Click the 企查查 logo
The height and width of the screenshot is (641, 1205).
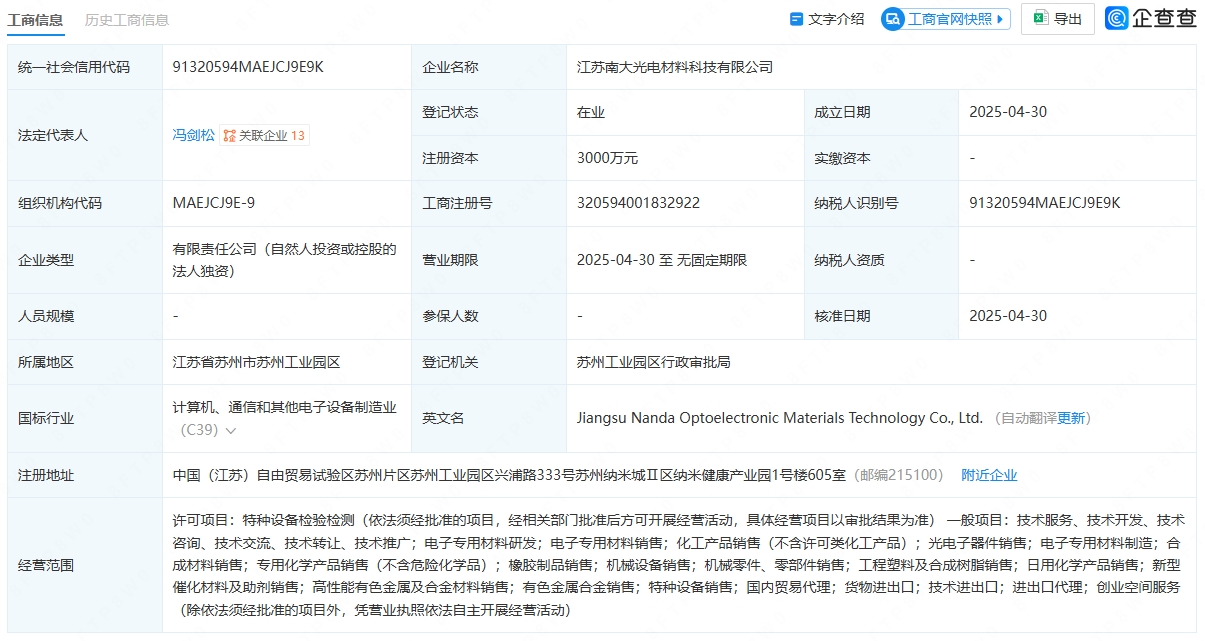pyautogui.click(x=1150, y=18)
